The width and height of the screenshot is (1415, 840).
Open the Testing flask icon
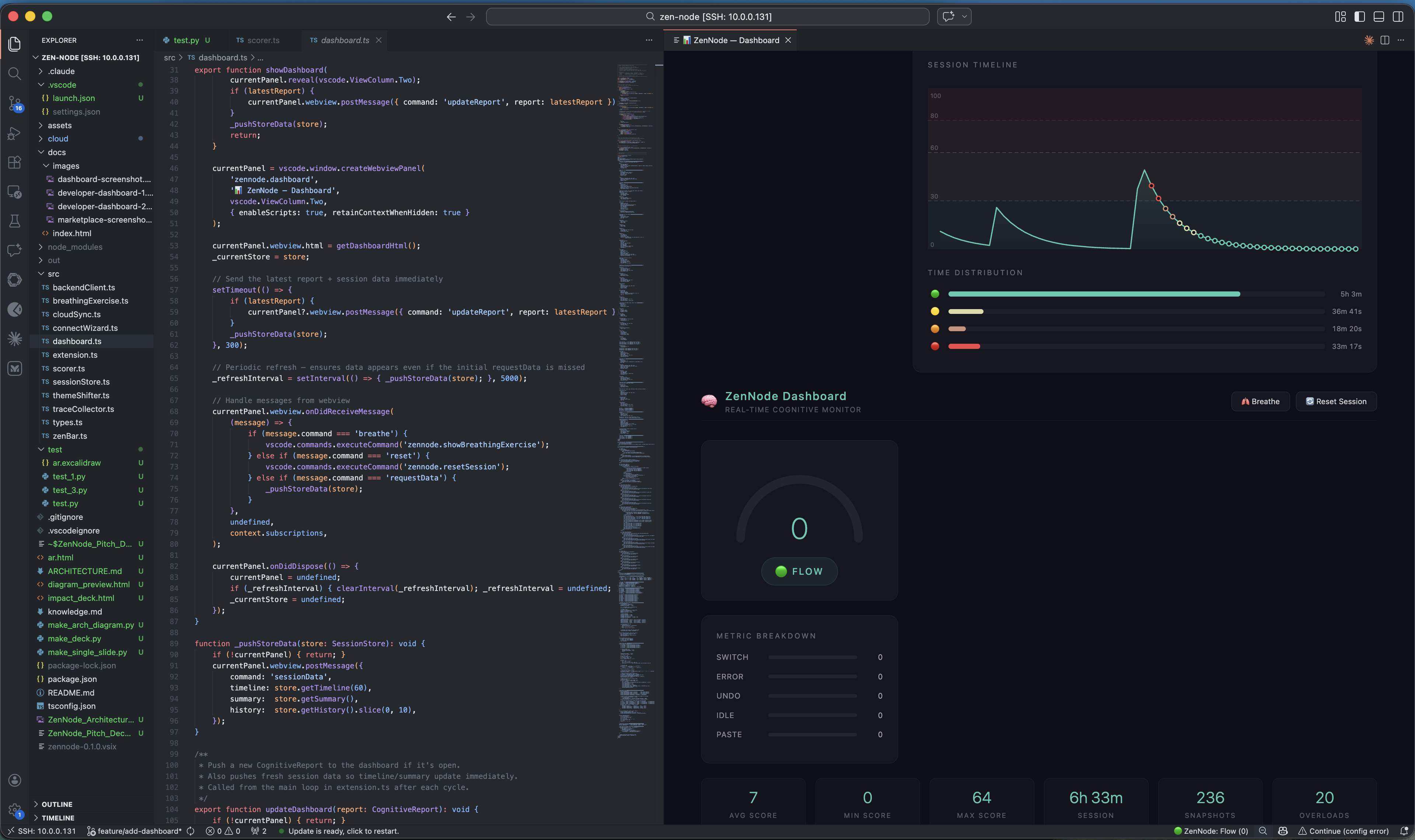pos(15,221)
